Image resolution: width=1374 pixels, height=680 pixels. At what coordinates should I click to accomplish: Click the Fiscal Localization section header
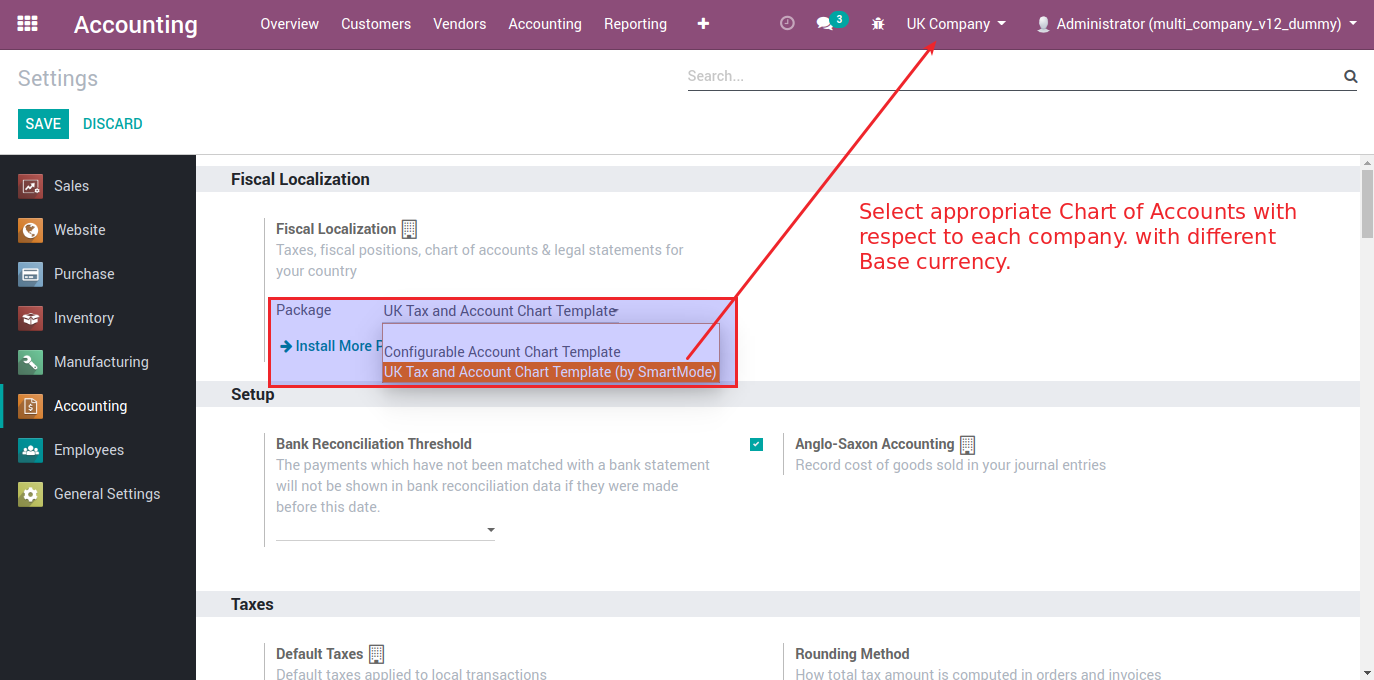click(300, 179)
